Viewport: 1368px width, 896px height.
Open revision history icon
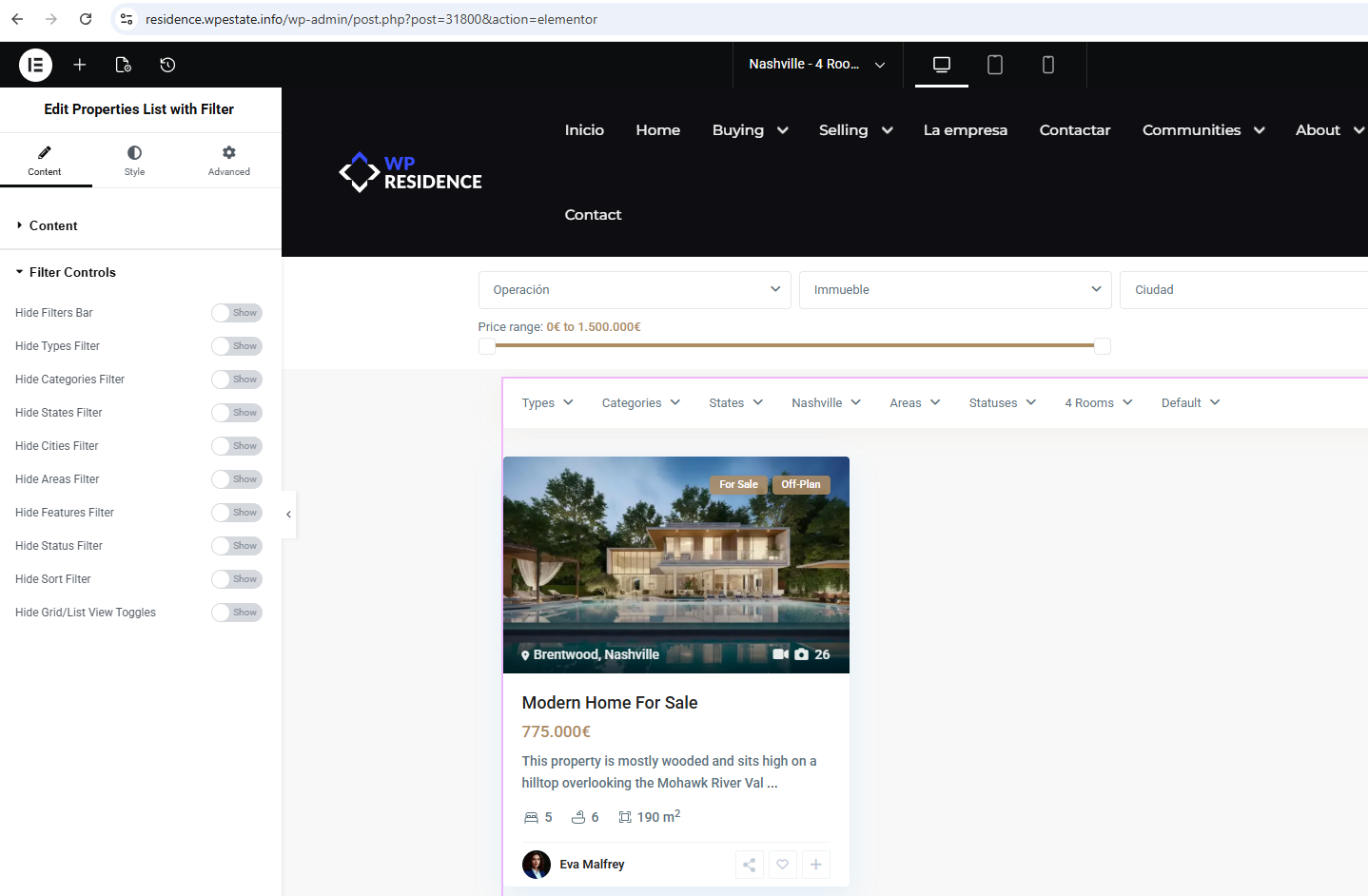click(x=167, y=65)
